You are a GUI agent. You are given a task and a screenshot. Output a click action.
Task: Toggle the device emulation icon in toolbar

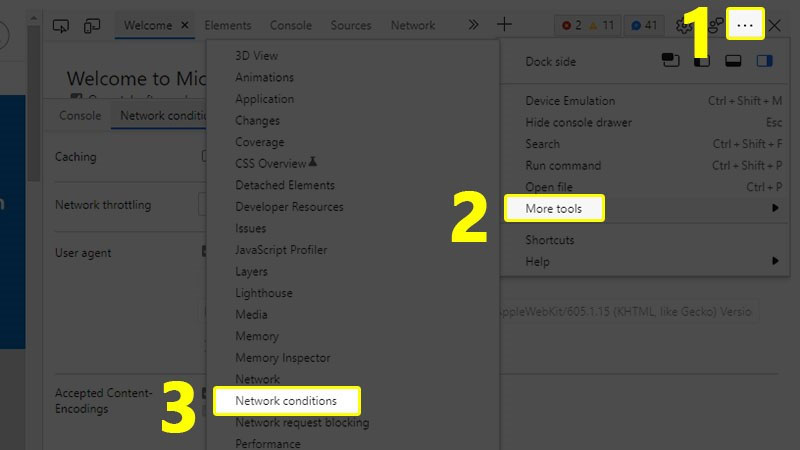(x=92, y=25)
